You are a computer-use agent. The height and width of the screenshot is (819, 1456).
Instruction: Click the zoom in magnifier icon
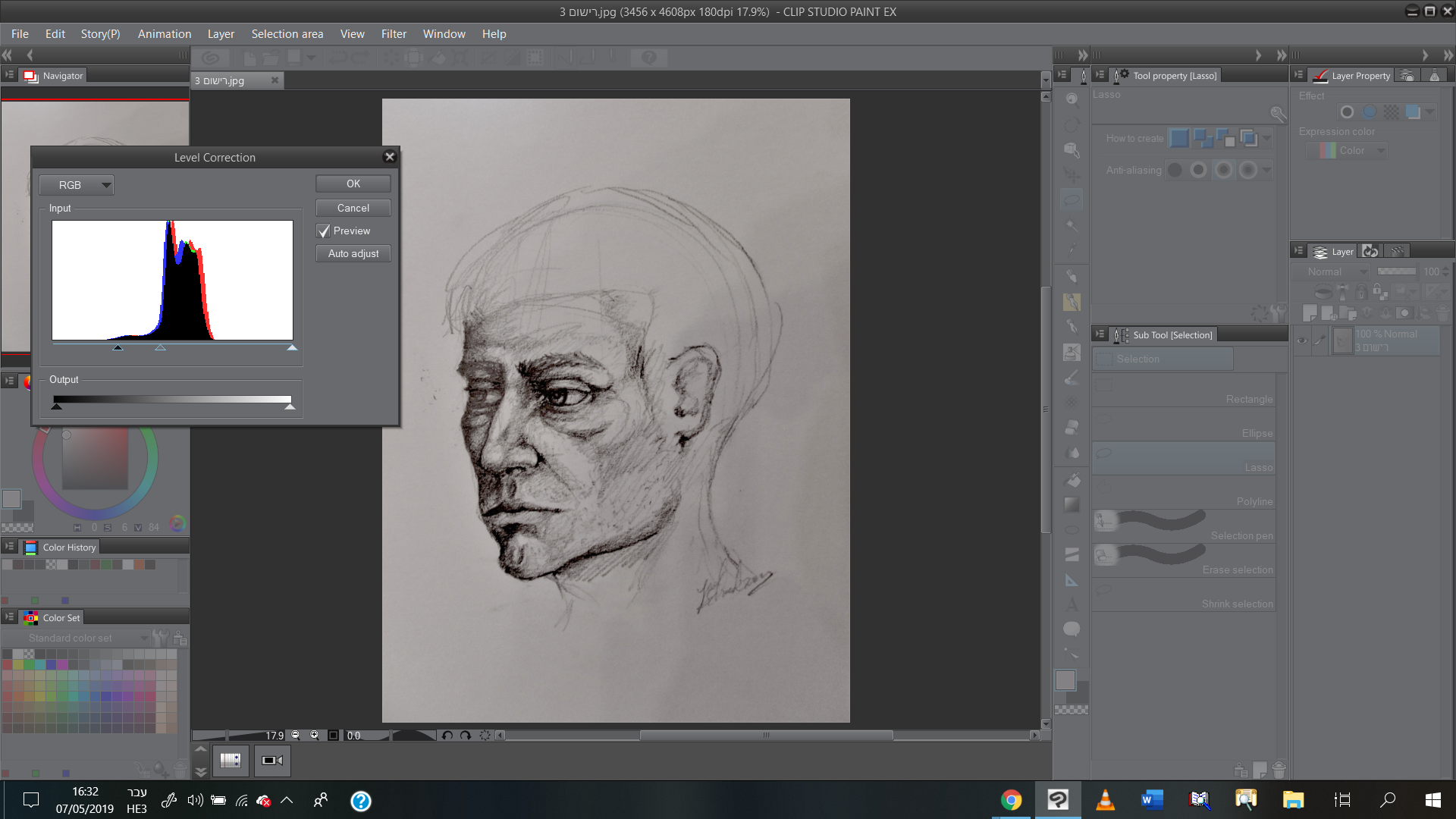315,735
